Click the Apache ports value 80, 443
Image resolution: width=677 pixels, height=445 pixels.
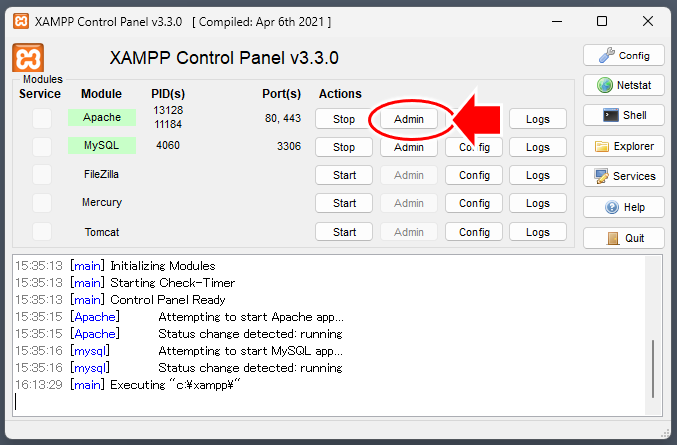283,118
